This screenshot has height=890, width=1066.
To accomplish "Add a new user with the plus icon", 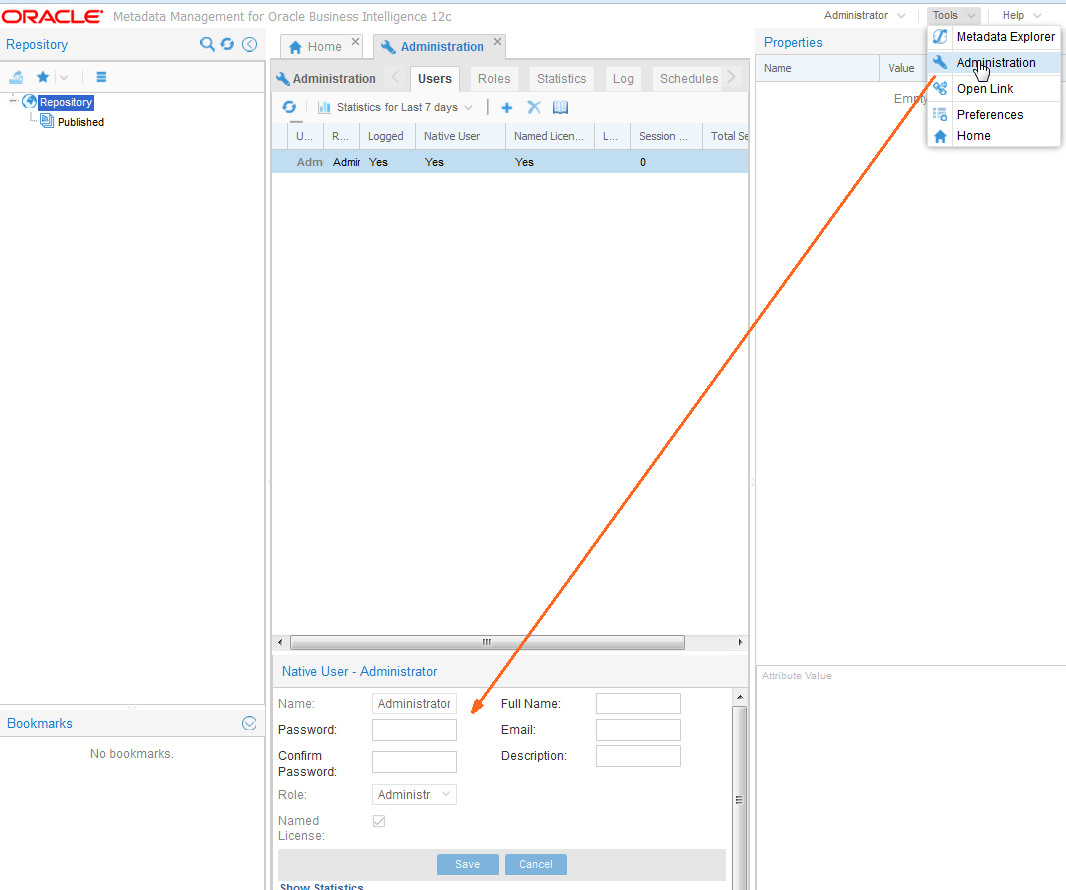I will pos(506,107).
